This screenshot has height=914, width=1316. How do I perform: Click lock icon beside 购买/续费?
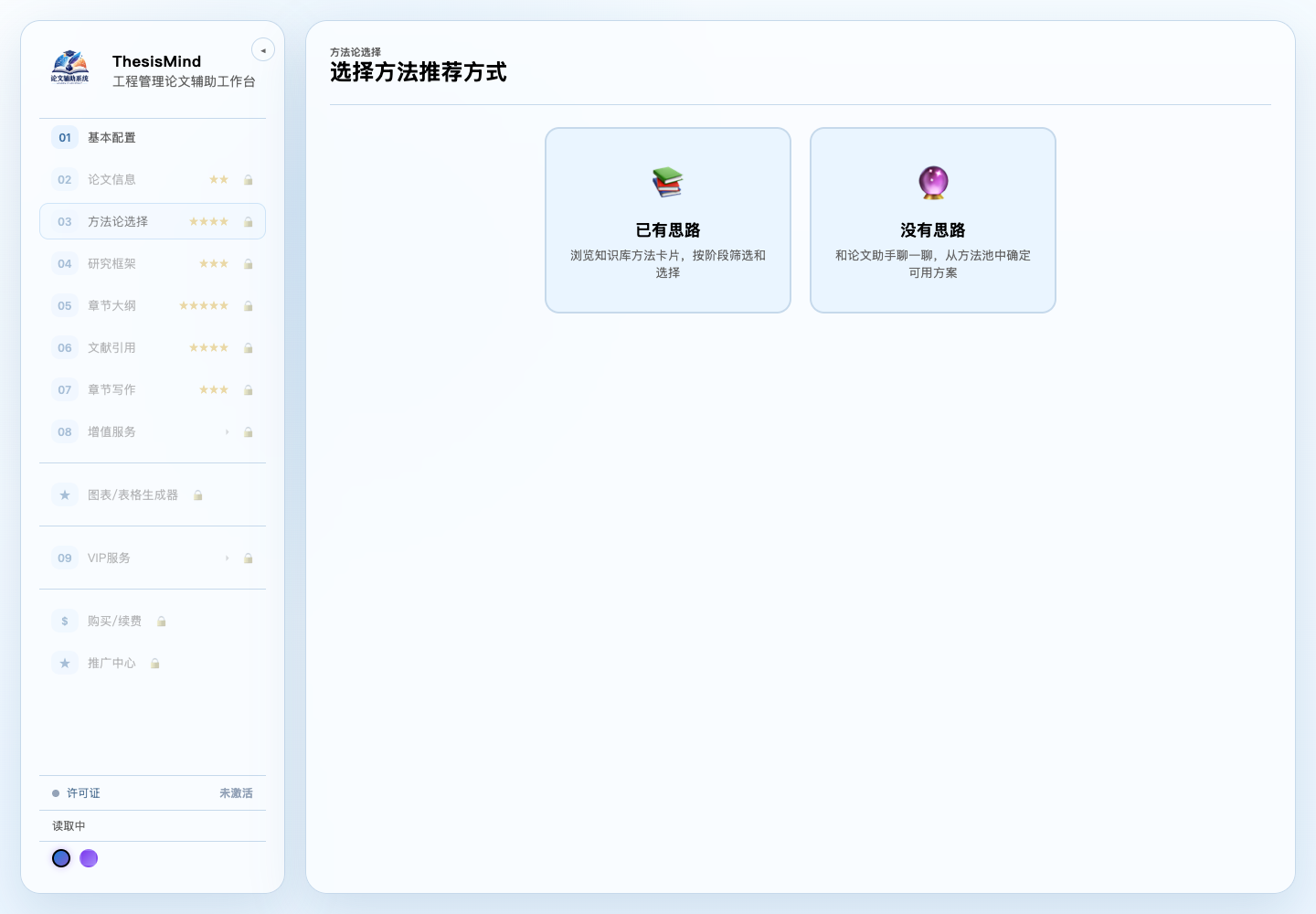161,622
